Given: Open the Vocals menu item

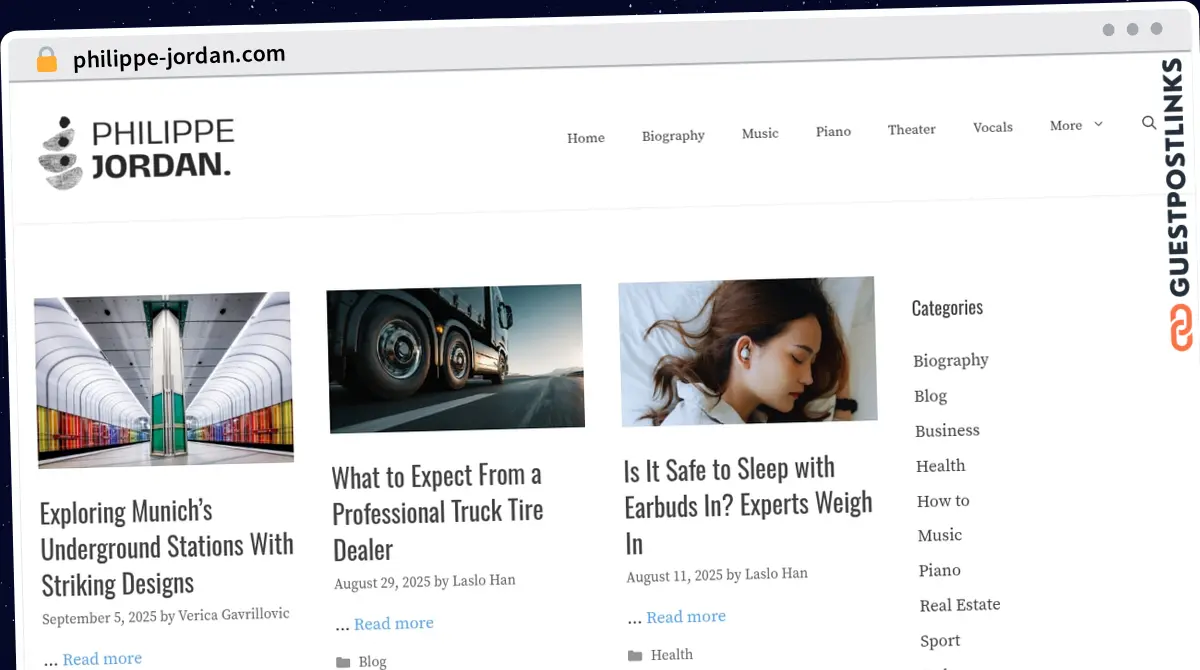Looking at the screenshot, I should tap(993, 127).
